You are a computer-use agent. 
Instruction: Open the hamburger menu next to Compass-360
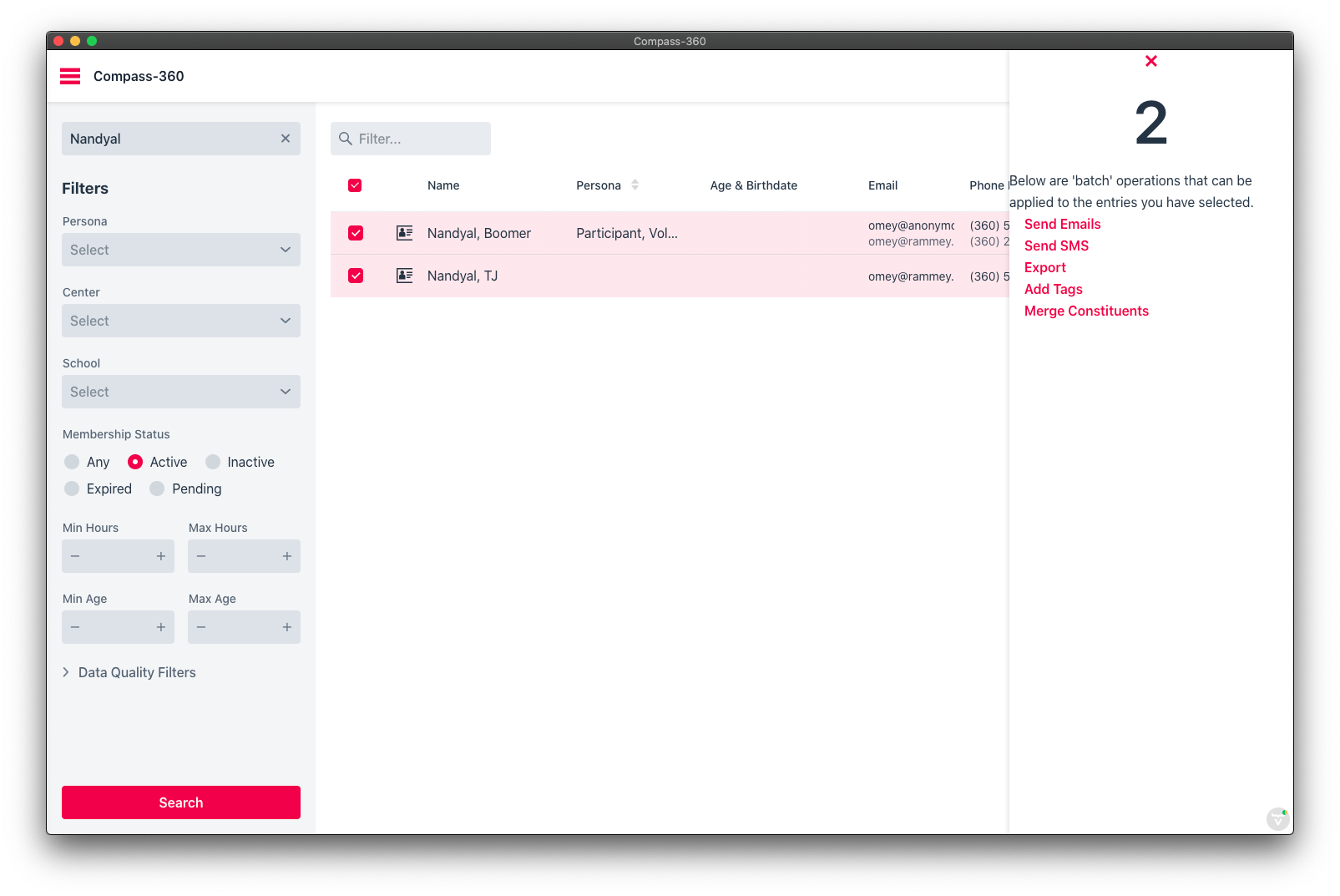(x=70, y=77)
